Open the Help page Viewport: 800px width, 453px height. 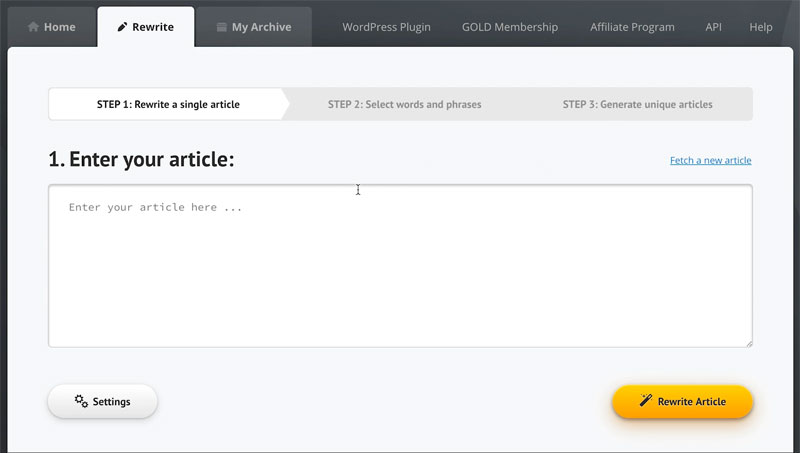761,27
